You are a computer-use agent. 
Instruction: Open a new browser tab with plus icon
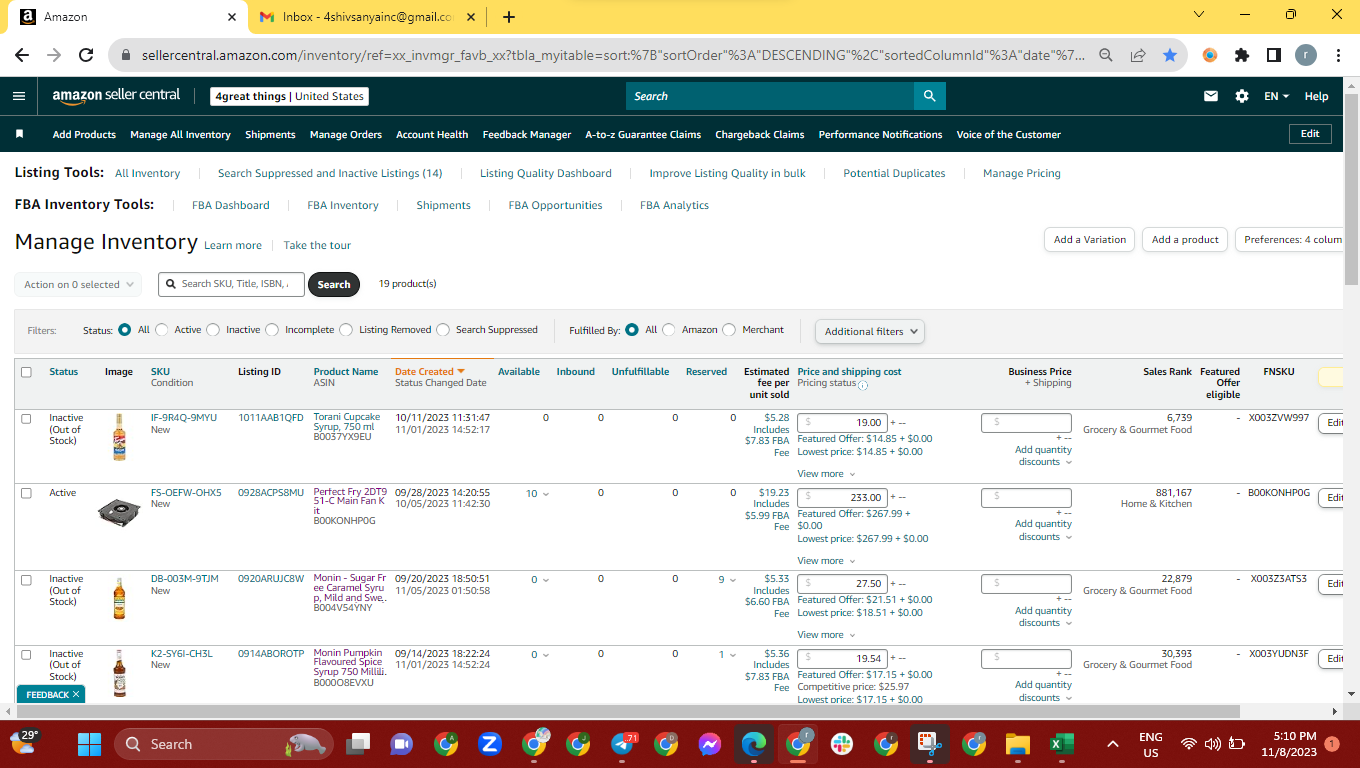click(x=509, y=17)
